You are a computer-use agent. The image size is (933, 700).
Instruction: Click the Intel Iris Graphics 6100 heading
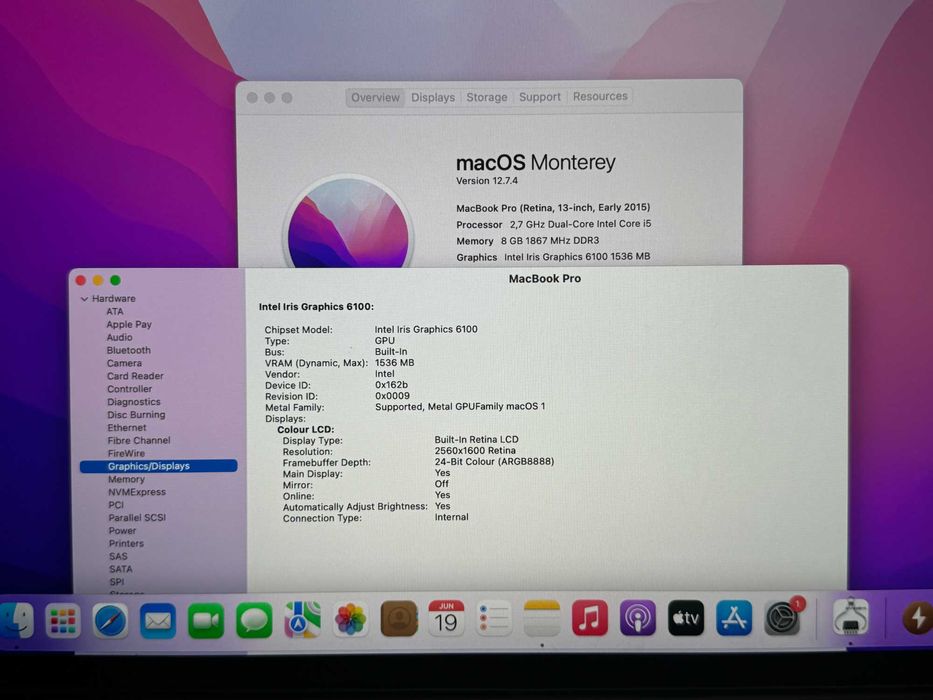(x=316, y=307)
